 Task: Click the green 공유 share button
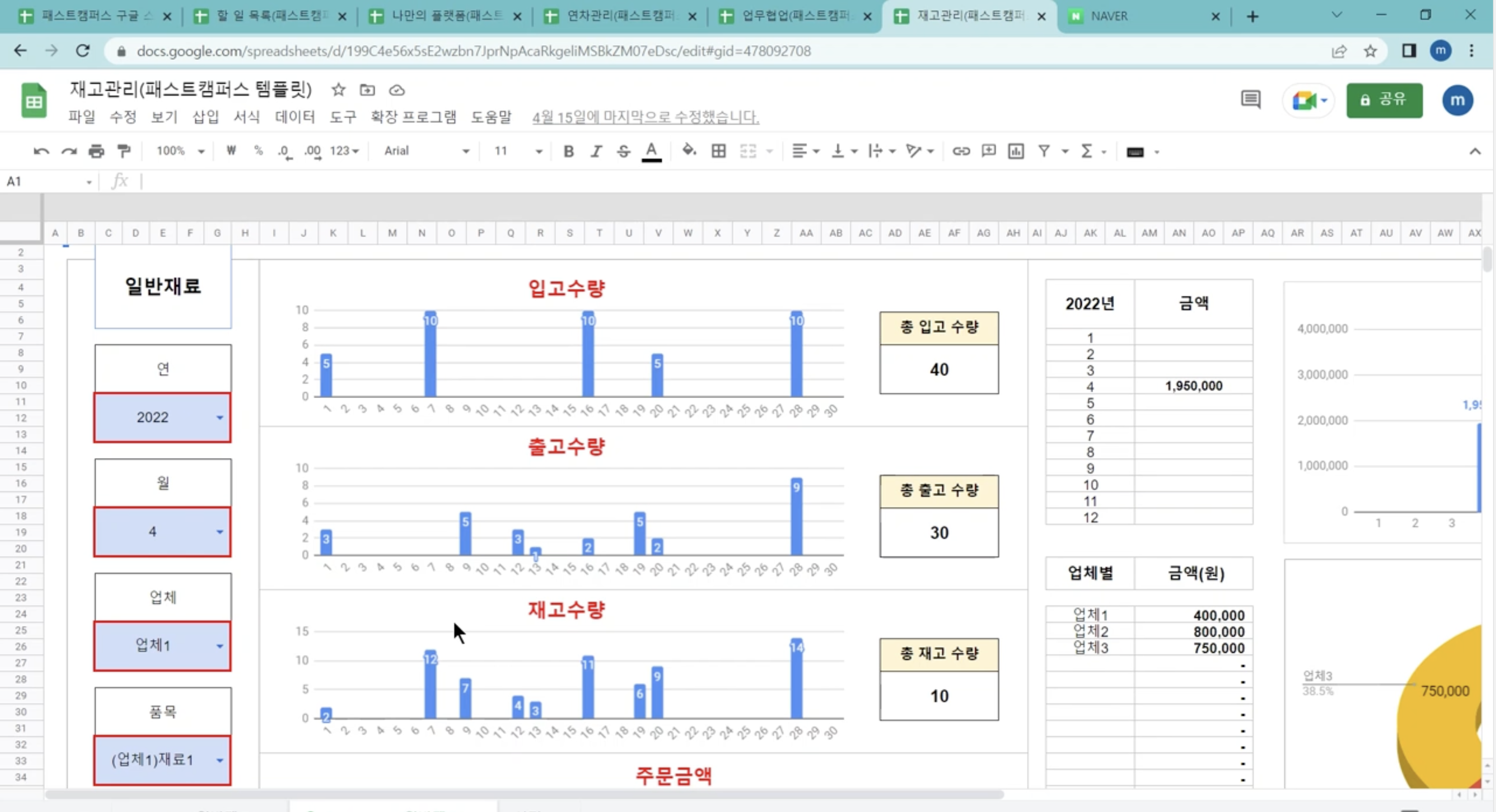click(x=1384, y=101)
